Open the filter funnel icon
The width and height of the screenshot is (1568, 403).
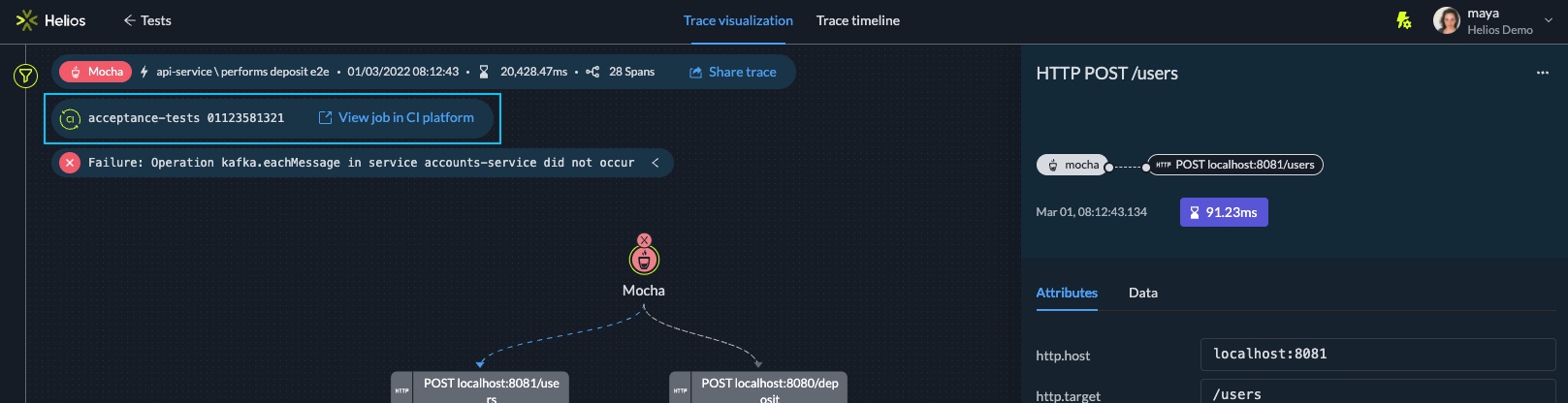25,75
